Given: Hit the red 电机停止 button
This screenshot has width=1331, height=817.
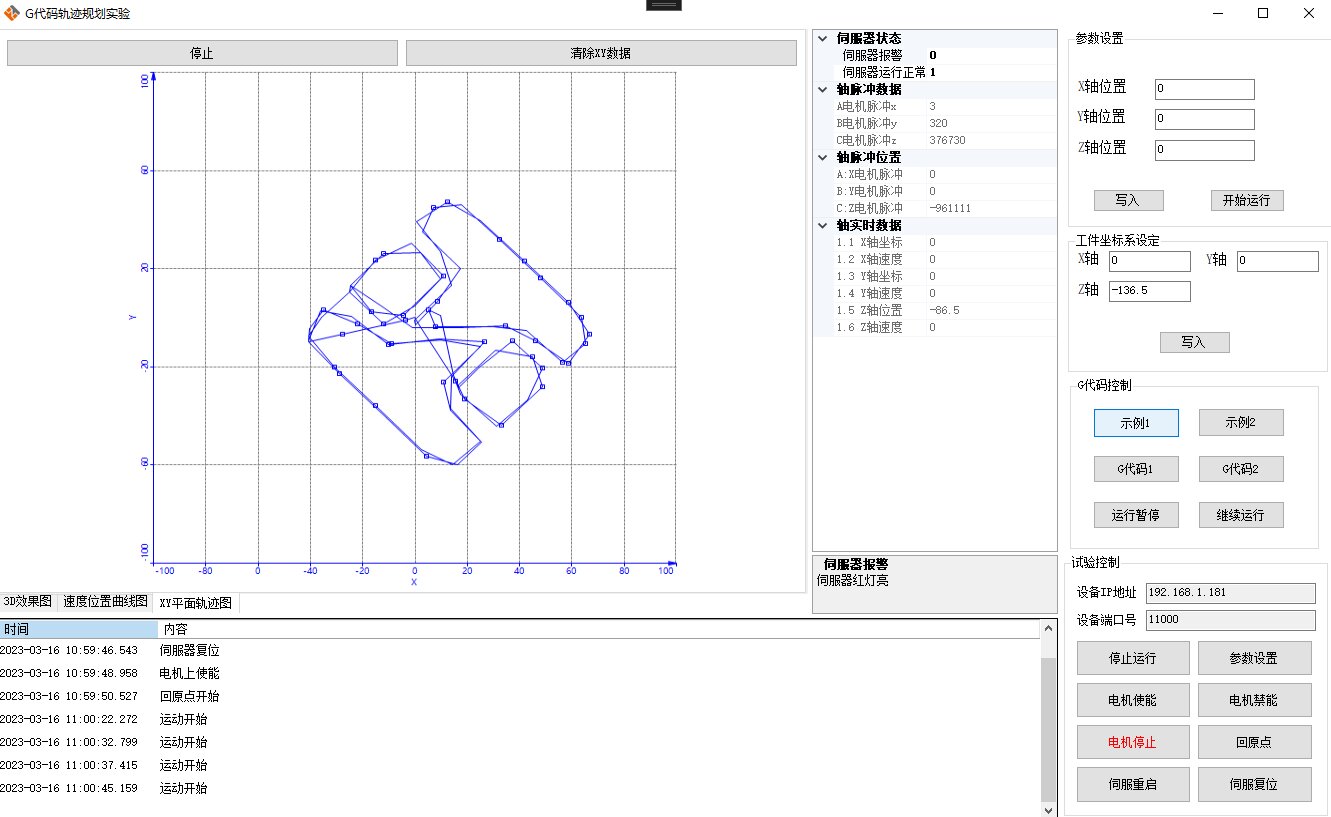Looking at the screenshot, I should click(x=1133, y=743).
